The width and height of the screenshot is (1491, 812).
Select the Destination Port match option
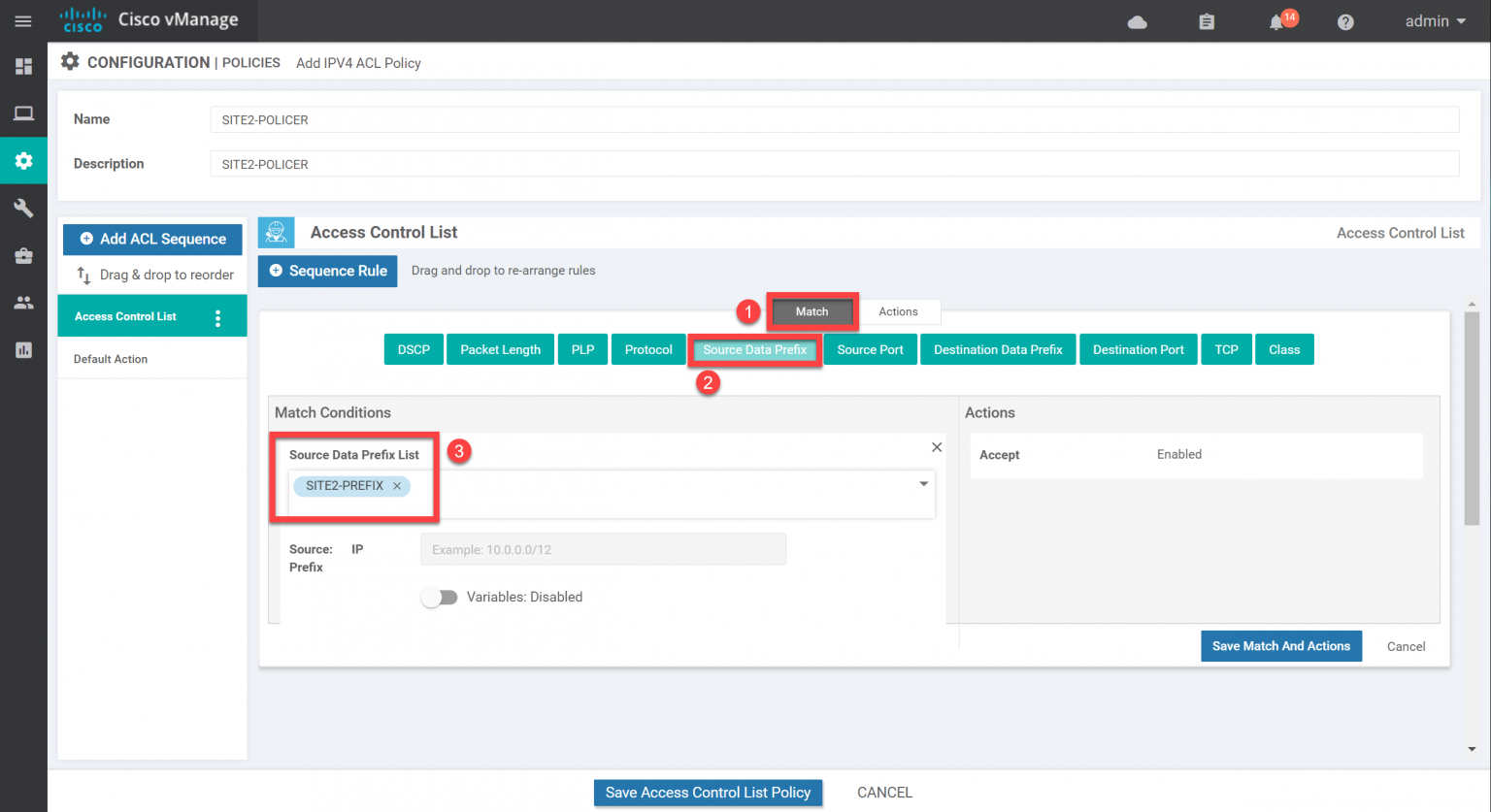[1138, 349]
